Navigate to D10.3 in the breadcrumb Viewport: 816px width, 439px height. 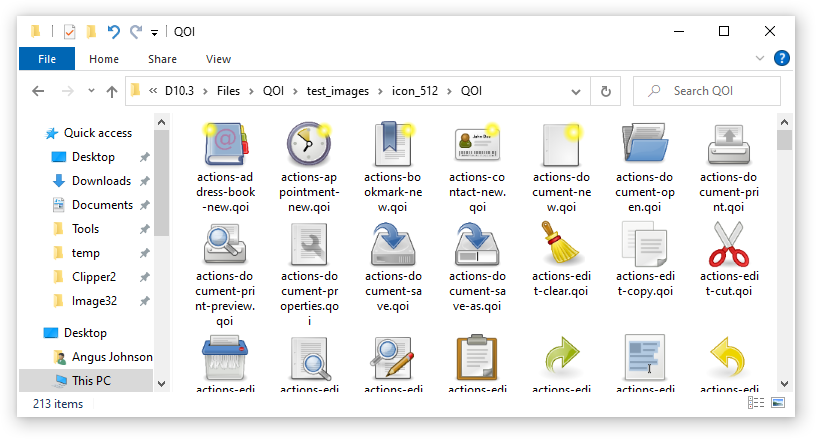tap(180, 91)
